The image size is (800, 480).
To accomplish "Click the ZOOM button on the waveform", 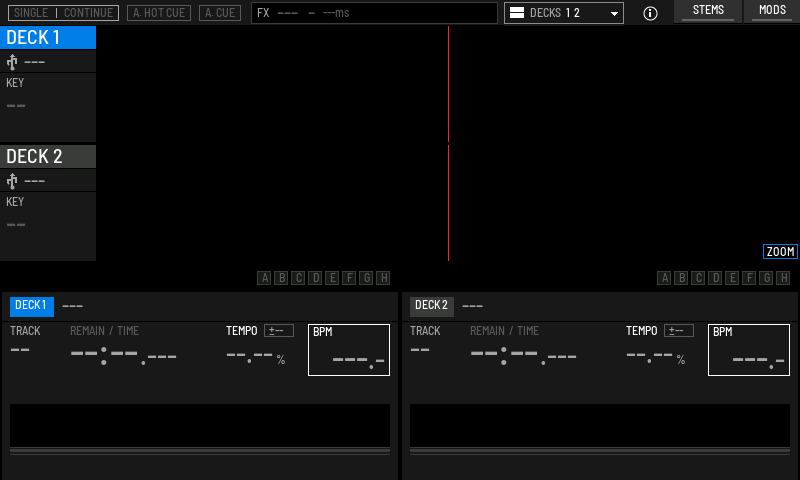I will point(780,251).
